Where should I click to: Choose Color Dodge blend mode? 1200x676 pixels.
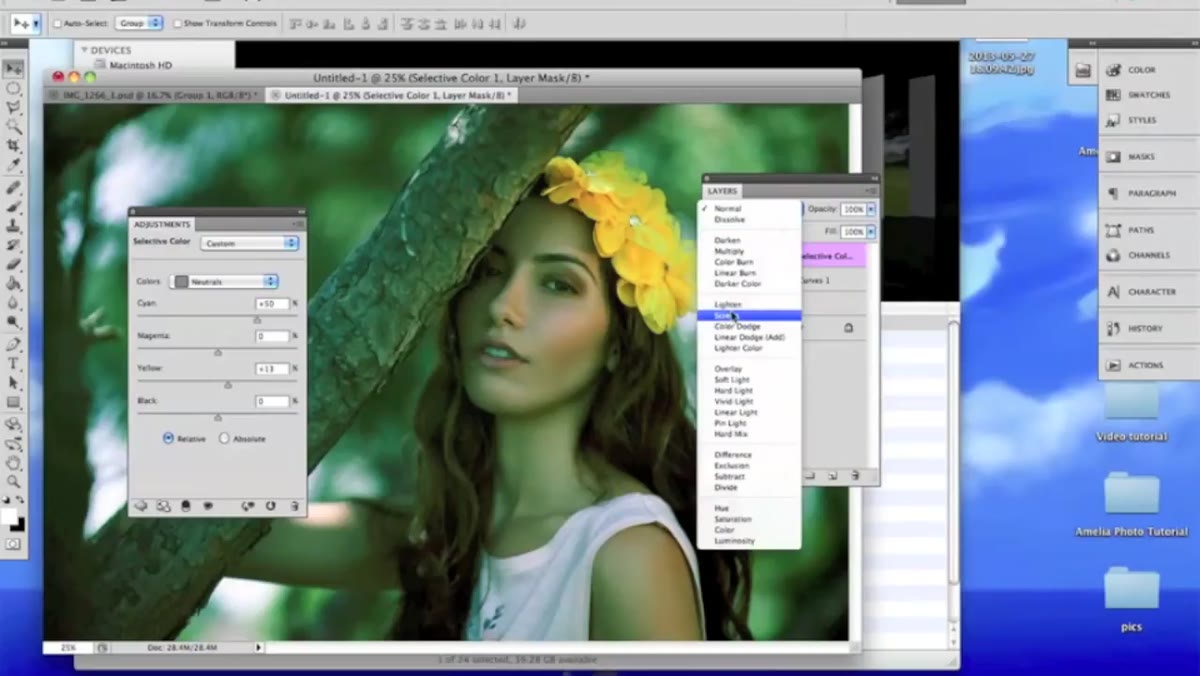click(737, 326)
